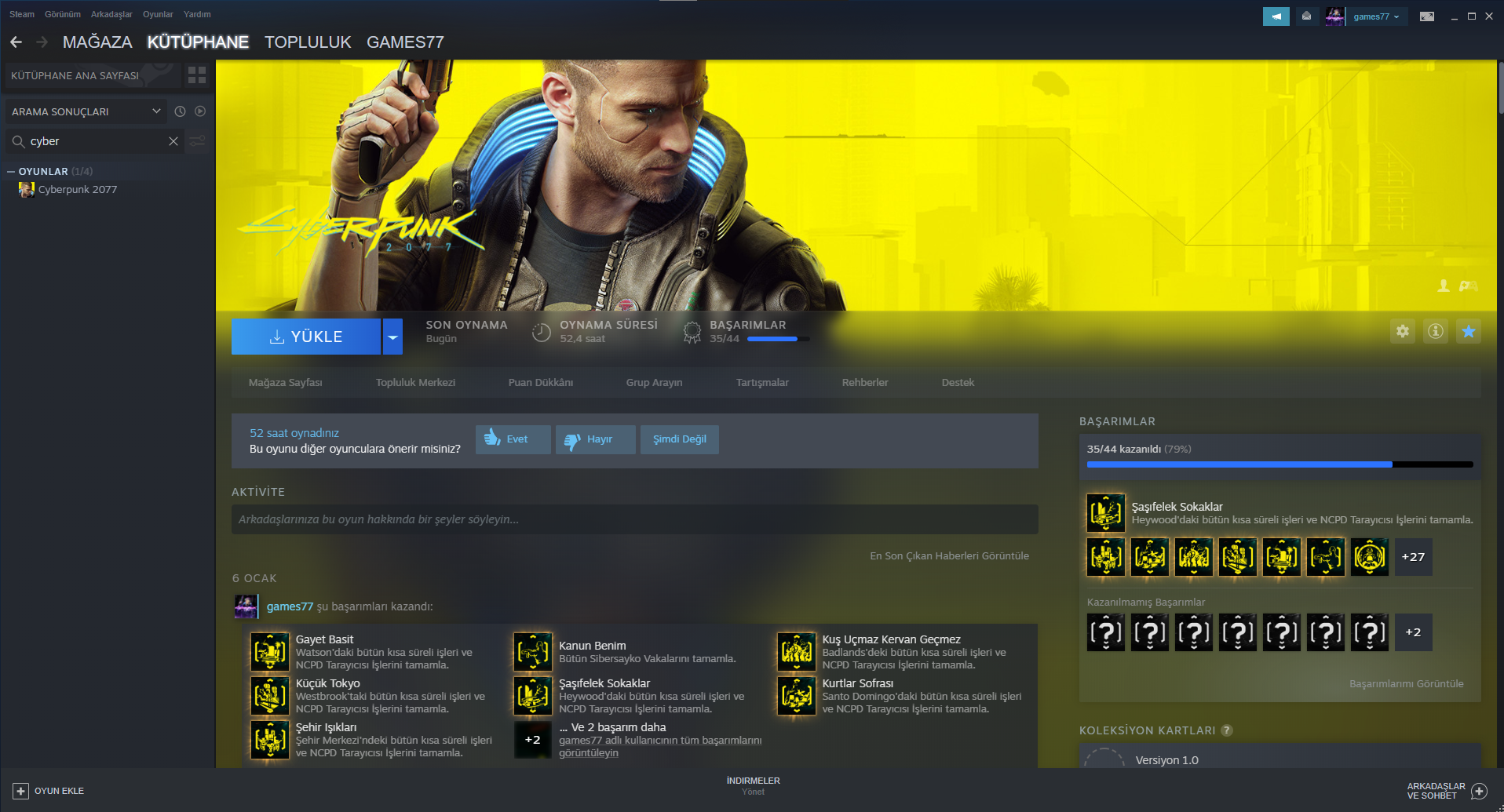
Task: Click the 35/44 achievement progress bar
Action: 778,339
